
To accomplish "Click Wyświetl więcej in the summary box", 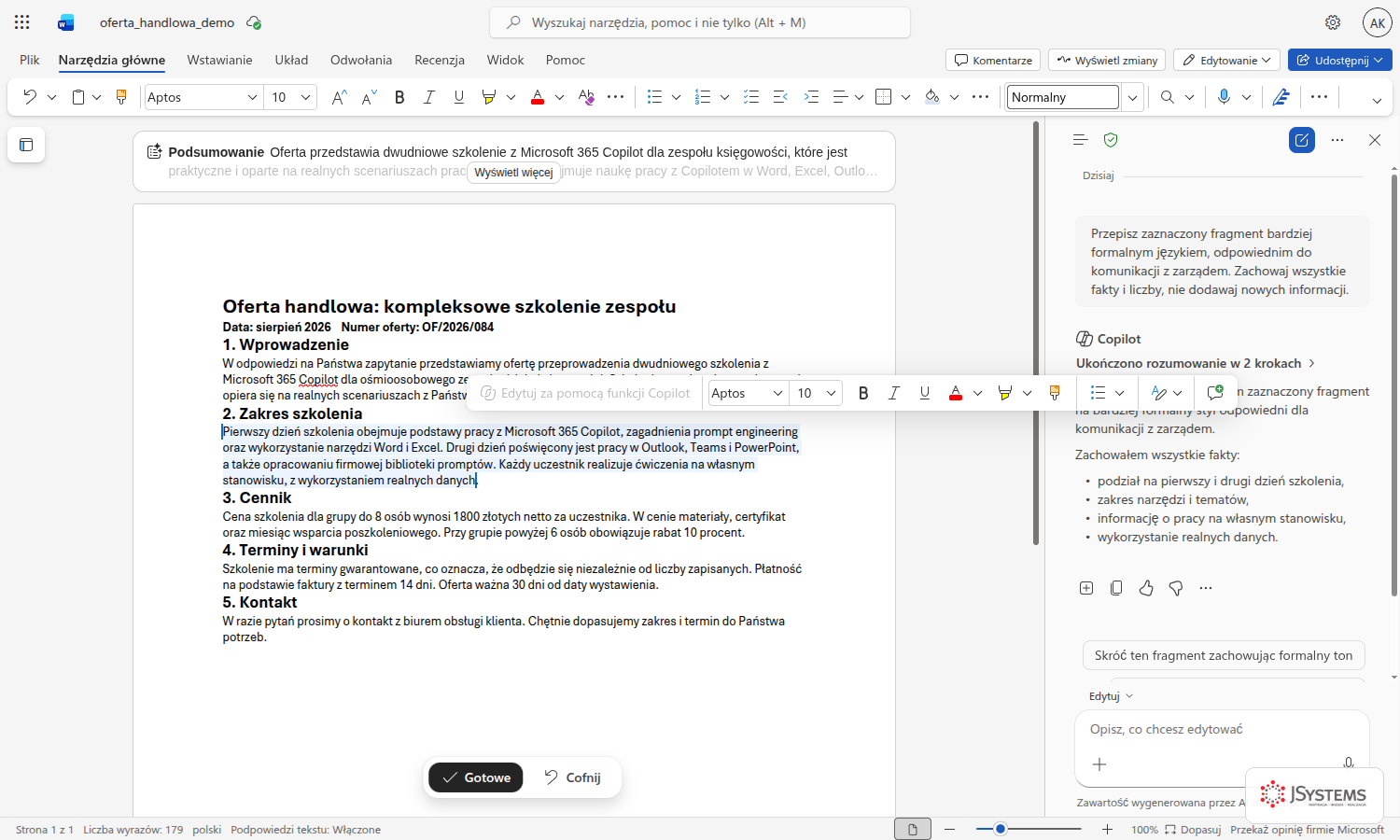I will coord(513,173).
